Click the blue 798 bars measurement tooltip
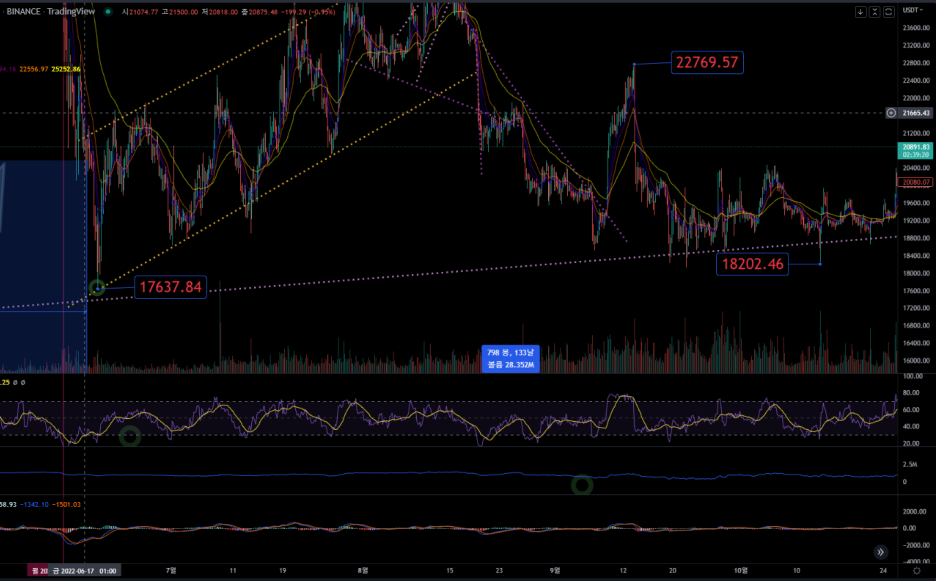 coord(510,358)
